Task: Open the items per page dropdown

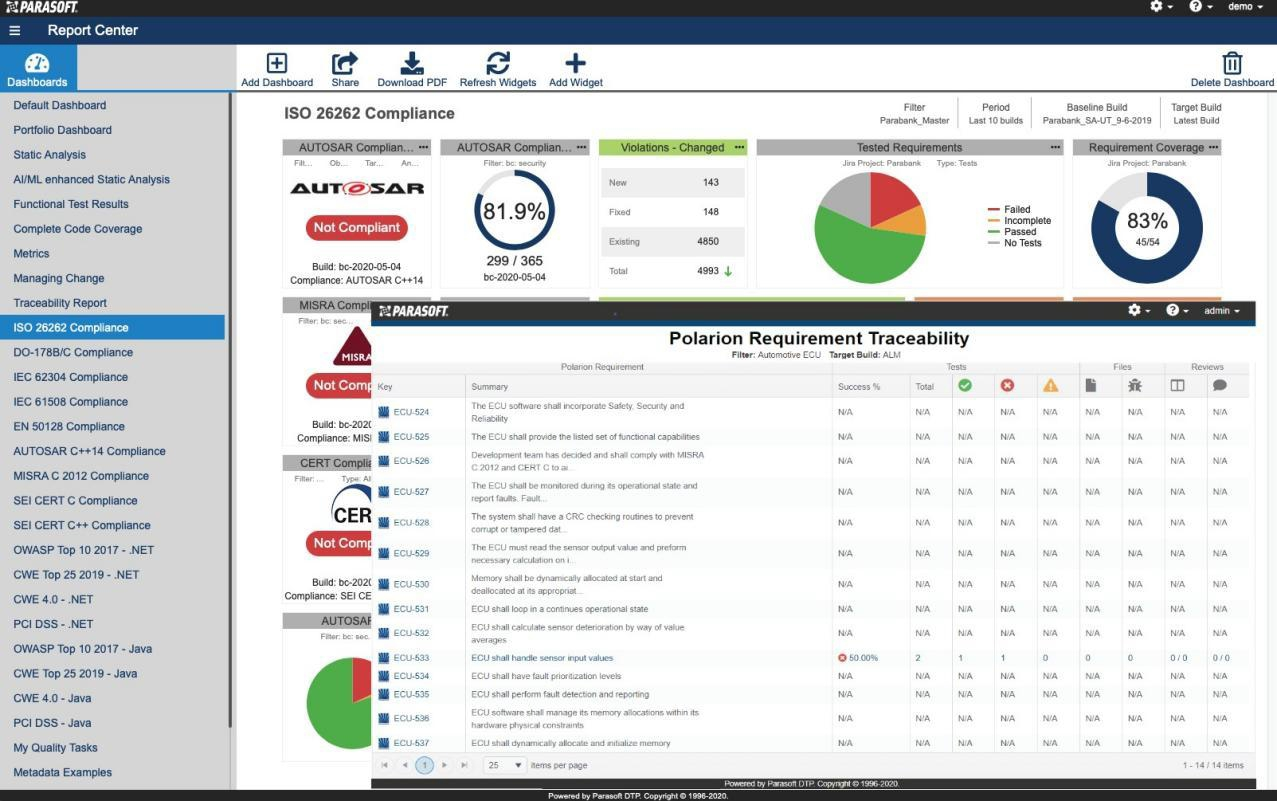Action: click(505, 765)
